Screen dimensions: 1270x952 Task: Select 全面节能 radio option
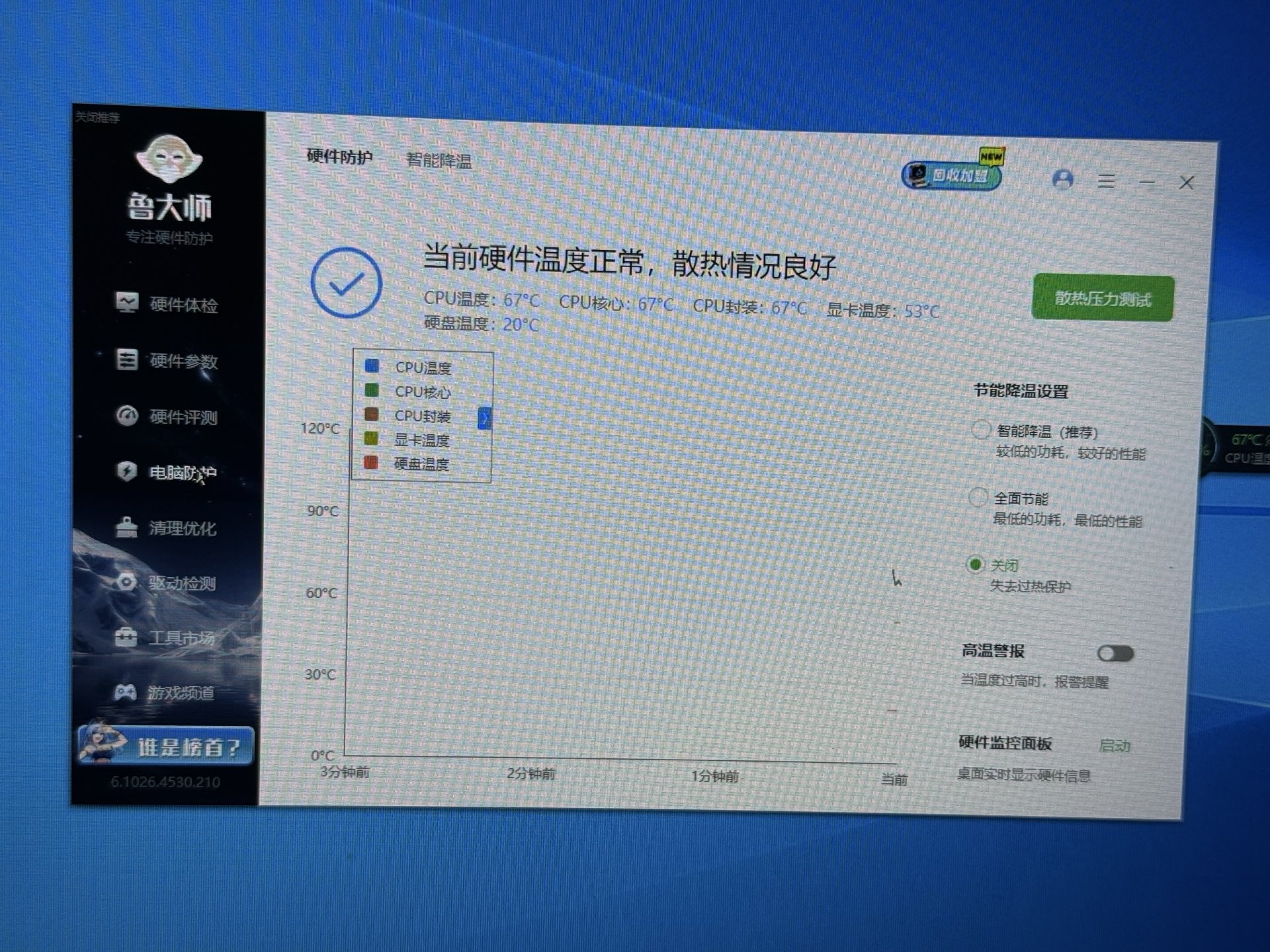pos(978,496)
